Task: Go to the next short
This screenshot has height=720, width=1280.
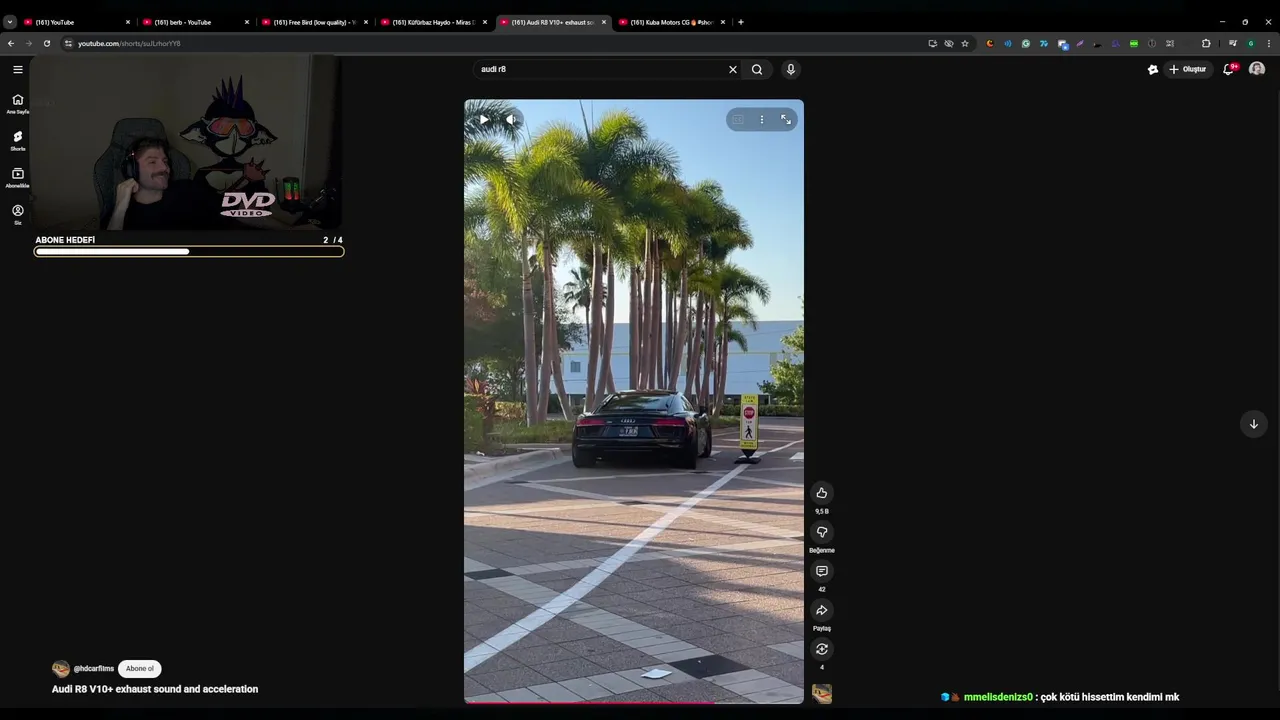Action: 1253,424
